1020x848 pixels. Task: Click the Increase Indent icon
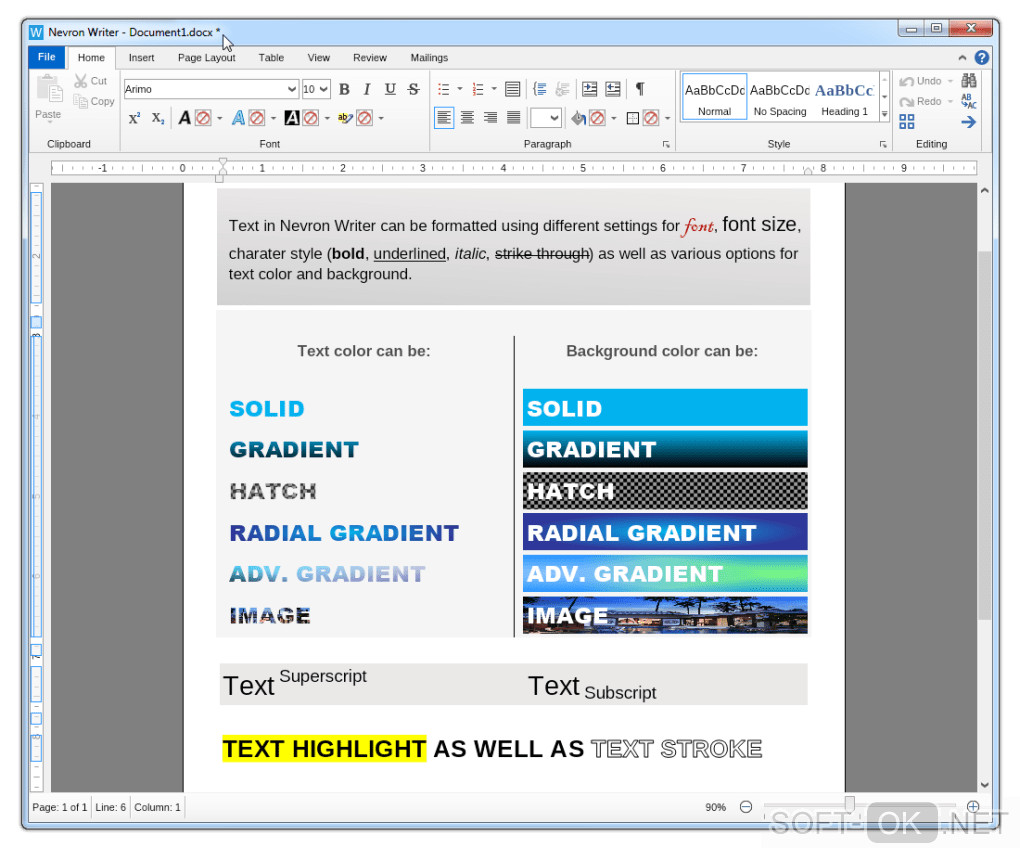(589, 89)
